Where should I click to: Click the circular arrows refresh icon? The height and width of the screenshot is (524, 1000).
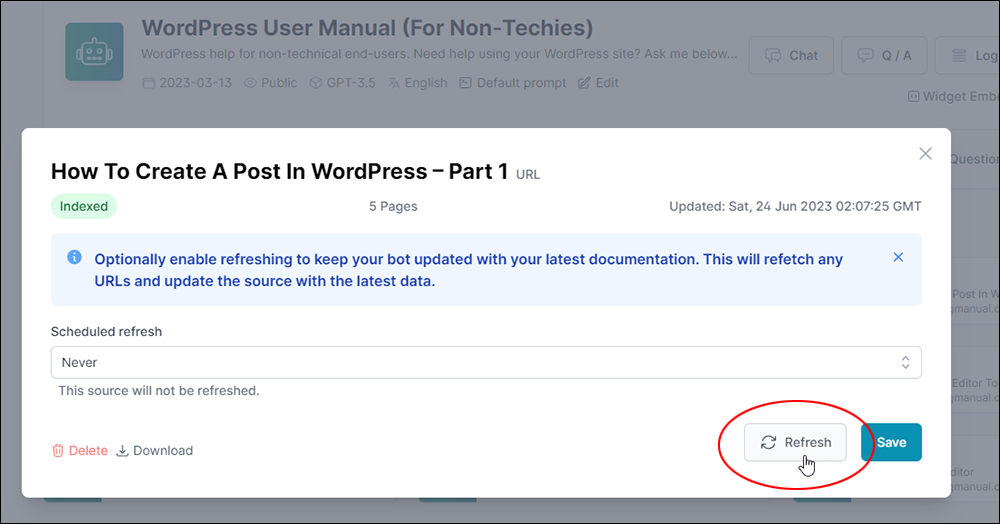(x=768, y=442)
